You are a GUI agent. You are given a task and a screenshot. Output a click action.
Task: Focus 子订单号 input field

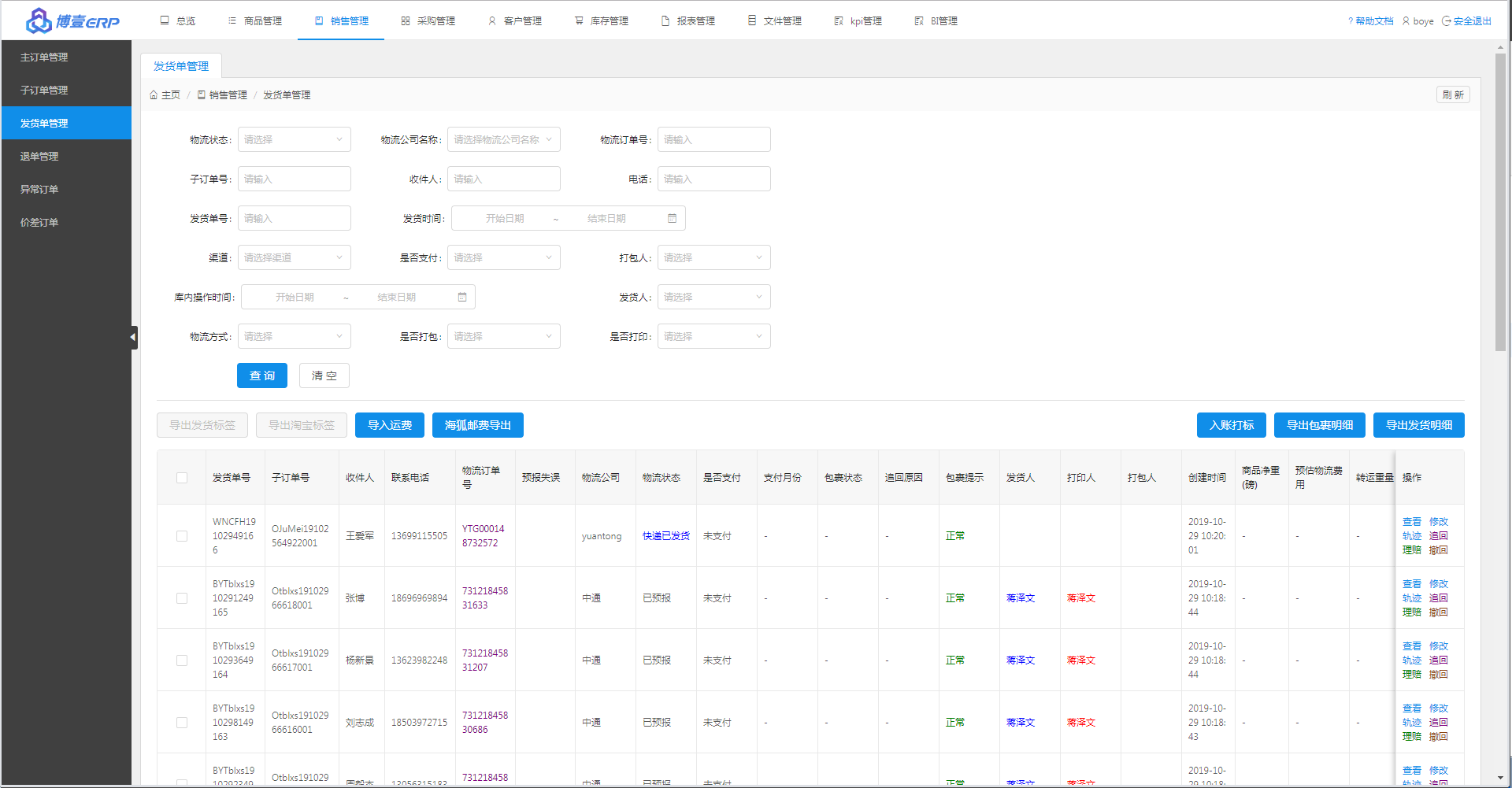pos(295,179)
